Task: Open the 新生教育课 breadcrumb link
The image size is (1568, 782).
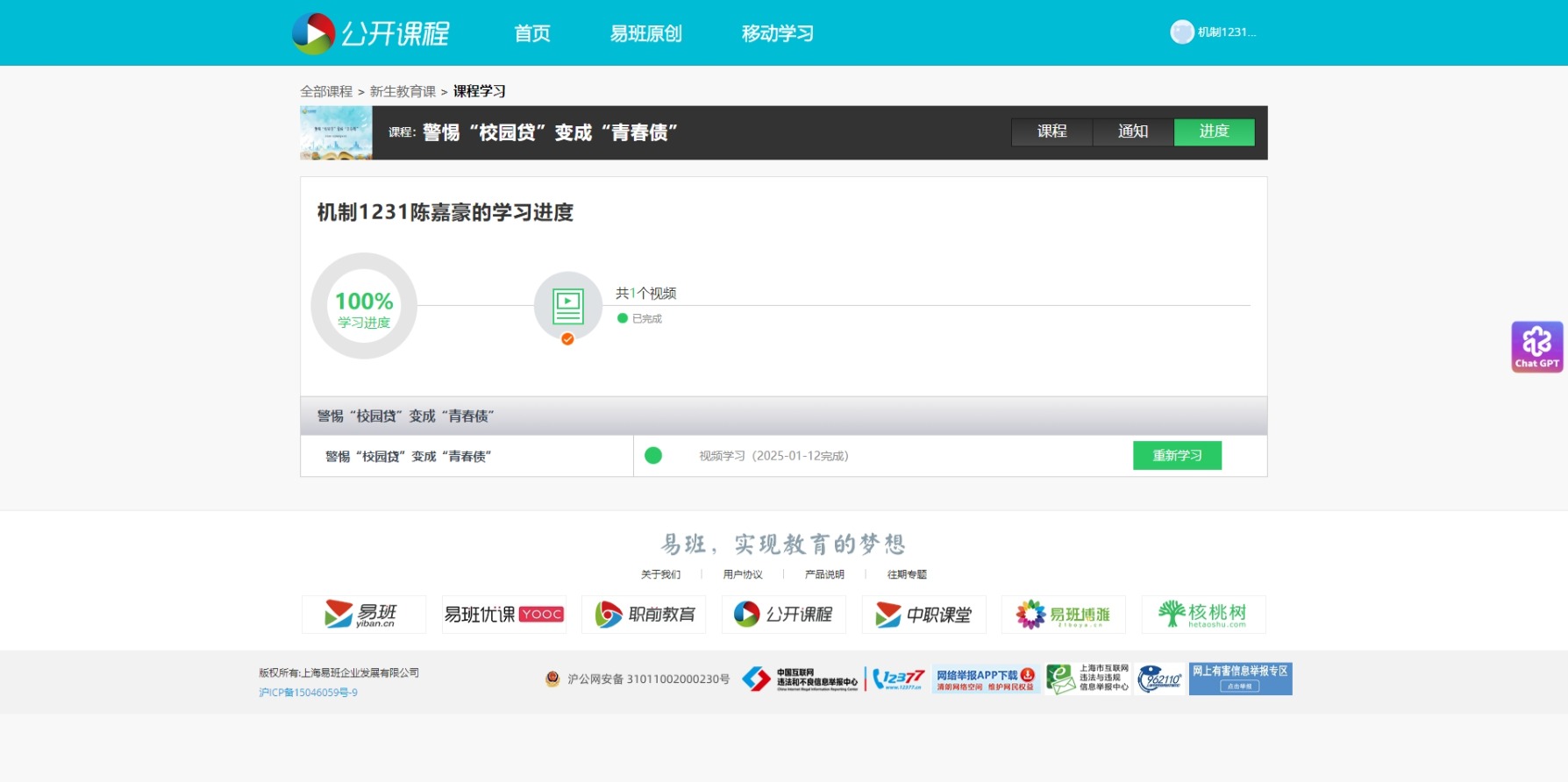Action: [403, 91]
